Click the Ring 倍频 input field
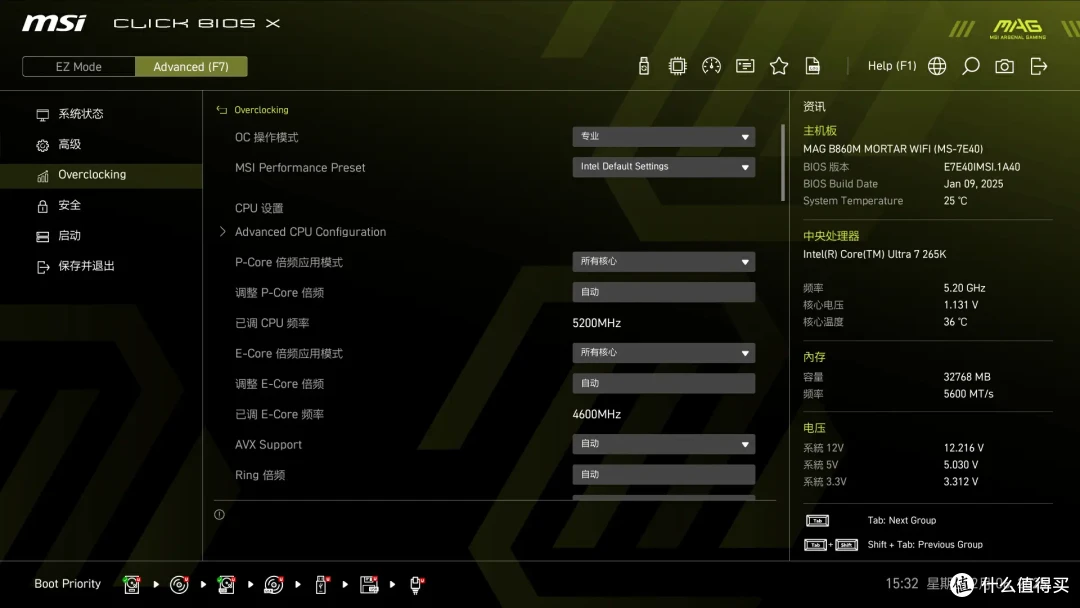 pyautogui.click(x=663, y=474)
